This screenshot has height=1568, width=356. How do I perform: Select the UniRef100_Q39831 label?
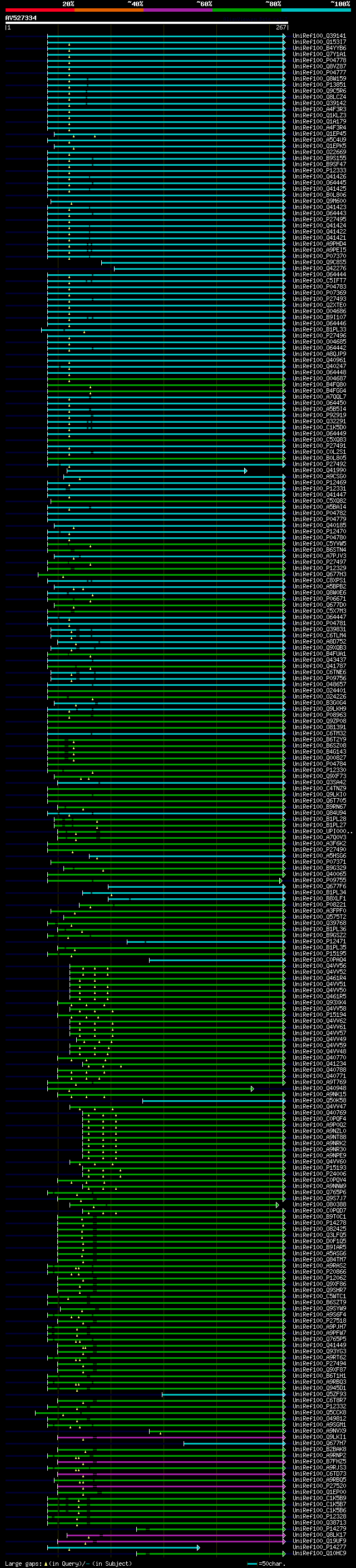point(319,630)
